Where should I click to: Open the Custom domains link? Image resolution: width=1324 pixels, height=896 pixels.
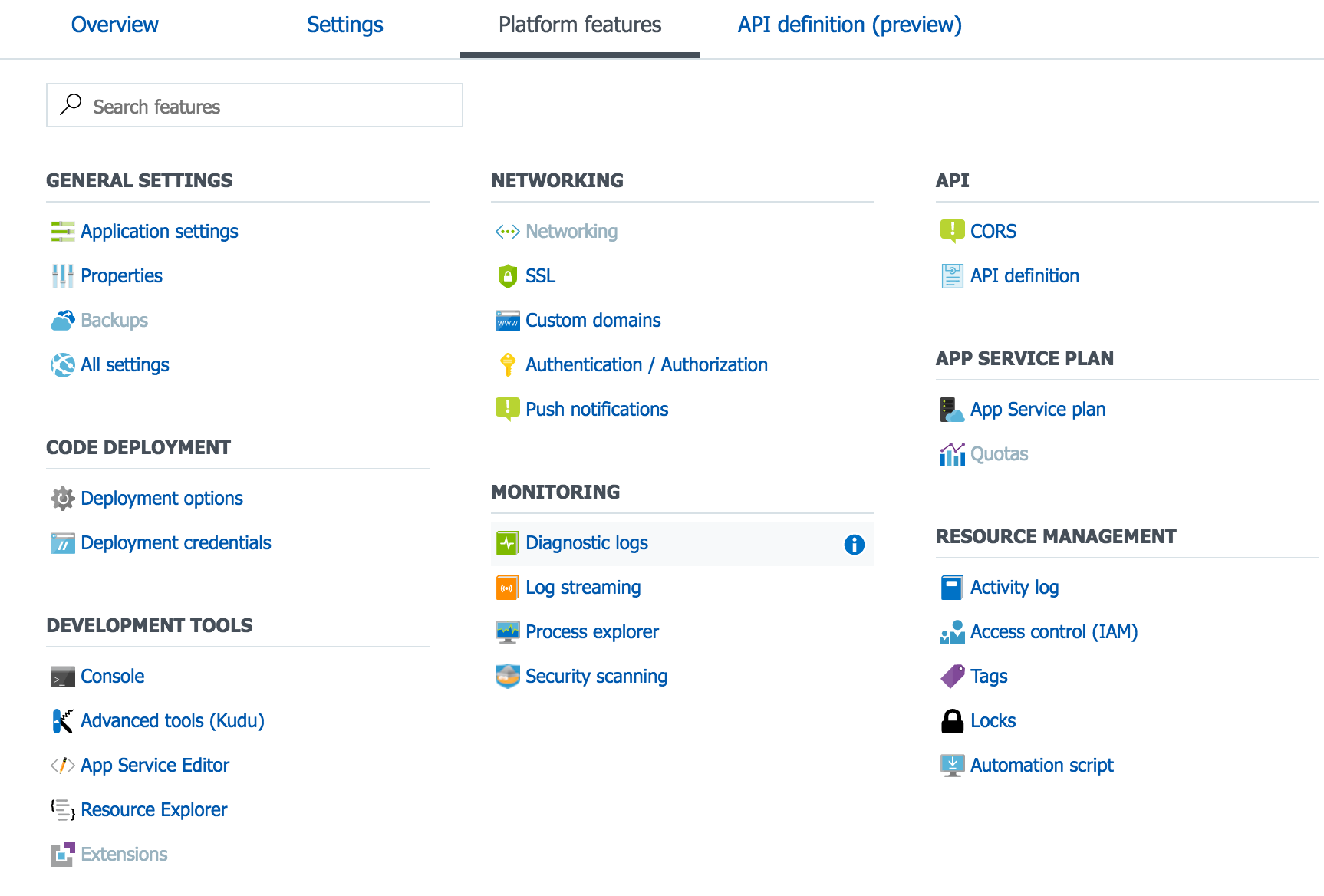point(593,321)
